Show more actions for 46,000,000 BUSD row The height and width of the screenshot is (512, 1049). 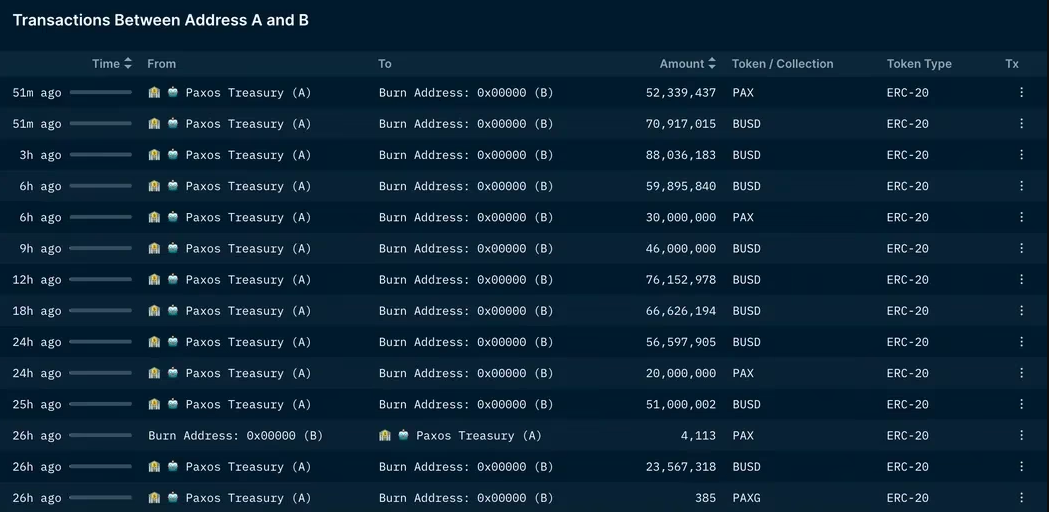click(1021, 249)
